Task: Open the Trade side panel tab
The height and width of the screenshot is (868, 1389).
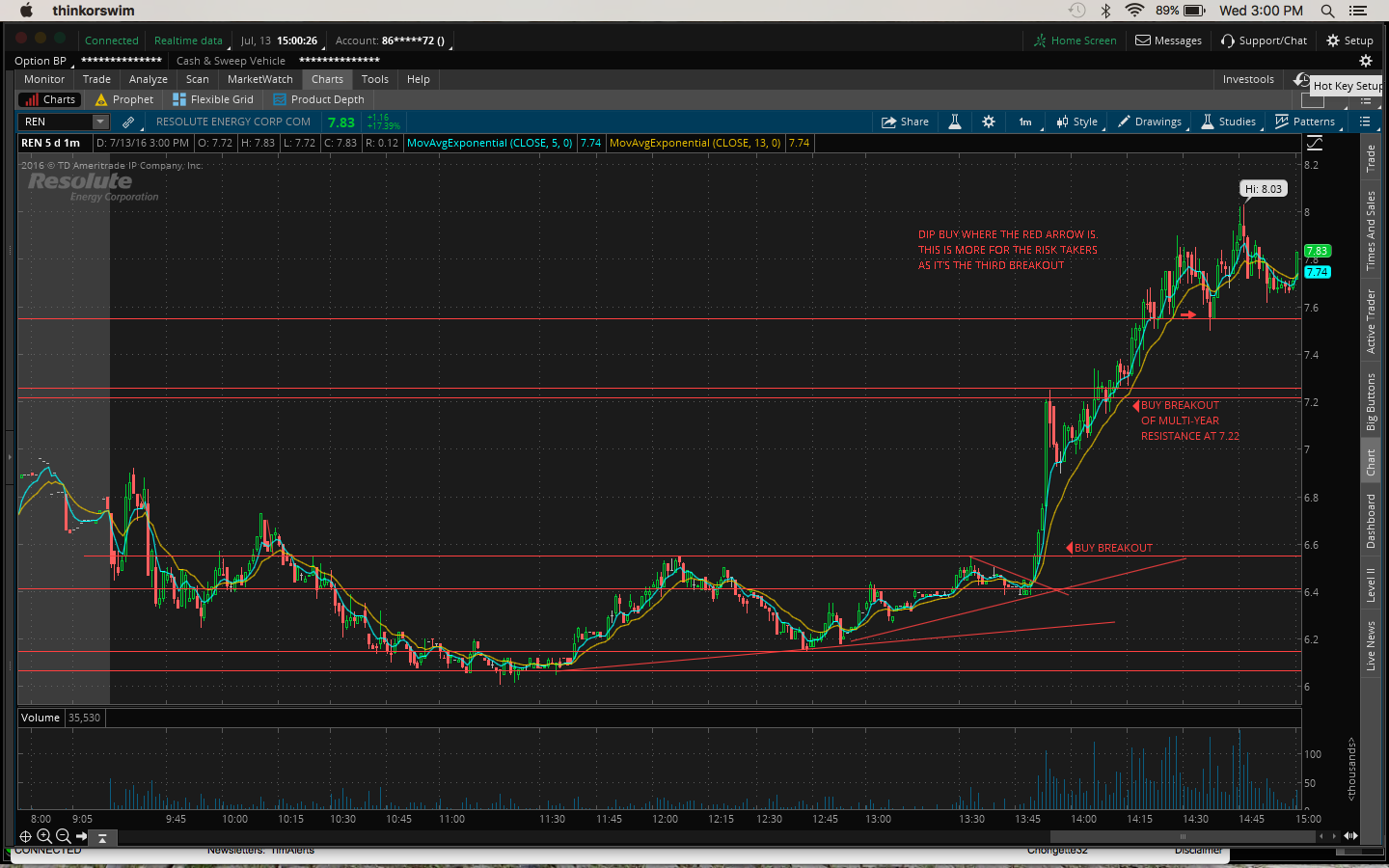Action: coord(1371,158)
